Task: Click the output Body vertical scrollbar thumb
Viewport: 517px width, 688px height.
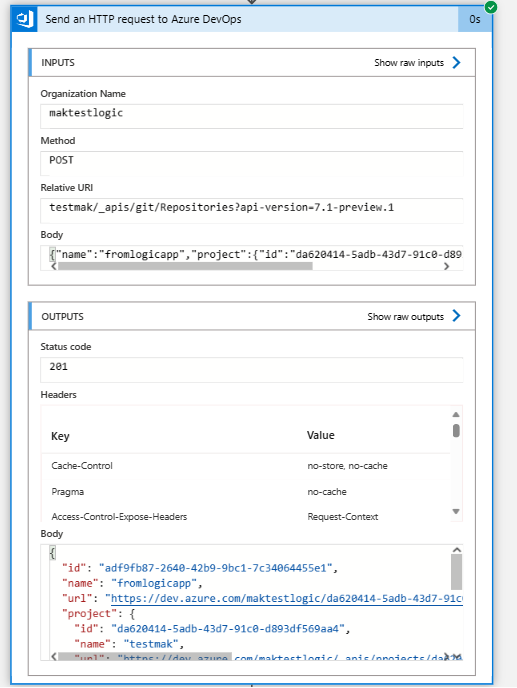Action: pos(456,572)
